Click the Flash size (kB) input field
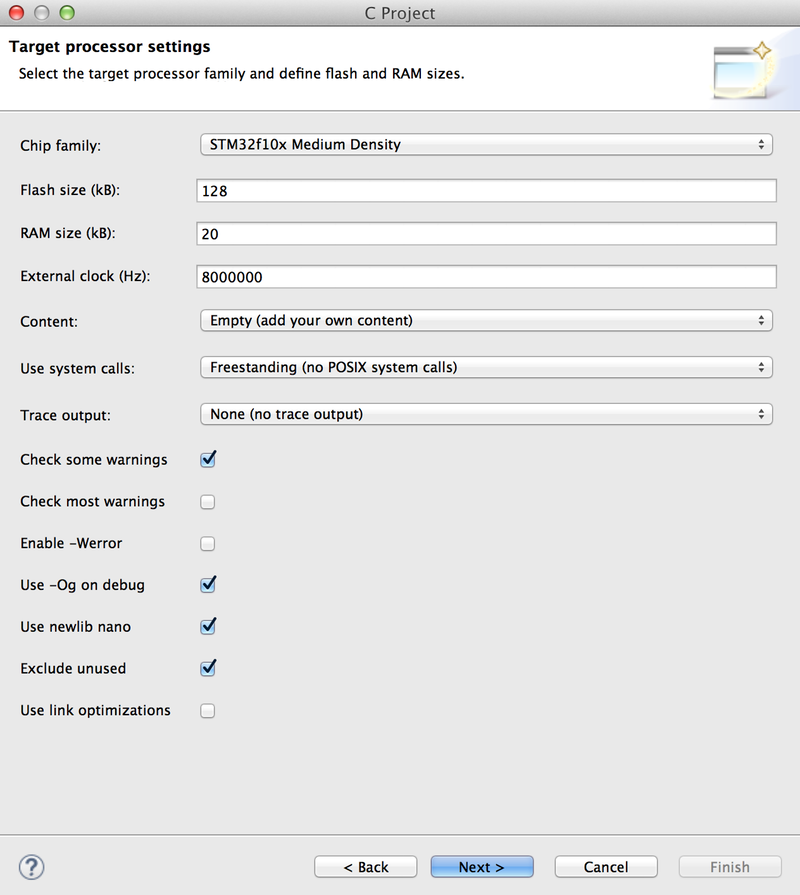The height and width of the screenshot is (895, 800). coord(486,191)
